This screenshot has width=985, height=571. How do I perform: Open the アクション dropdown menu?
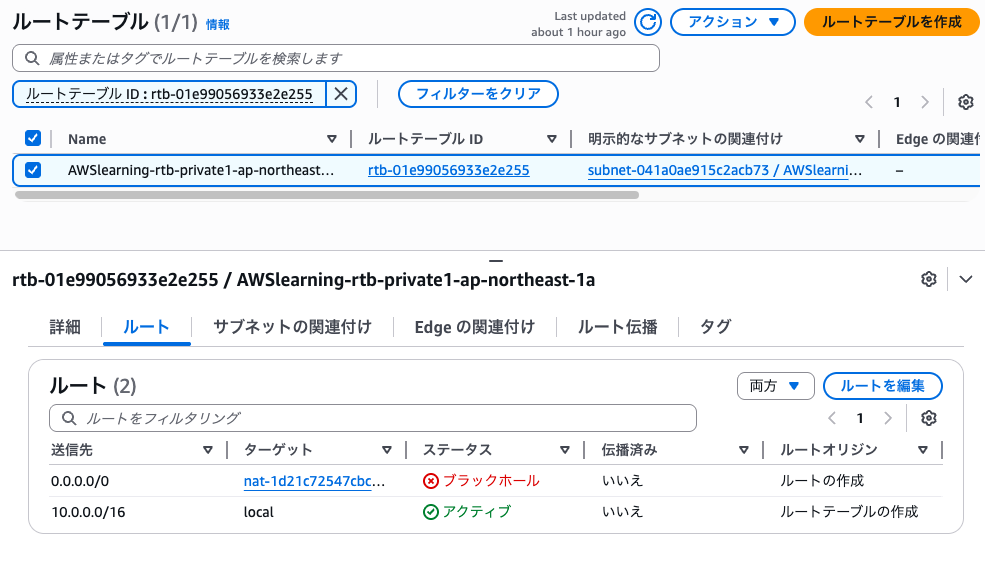point(732,22)
